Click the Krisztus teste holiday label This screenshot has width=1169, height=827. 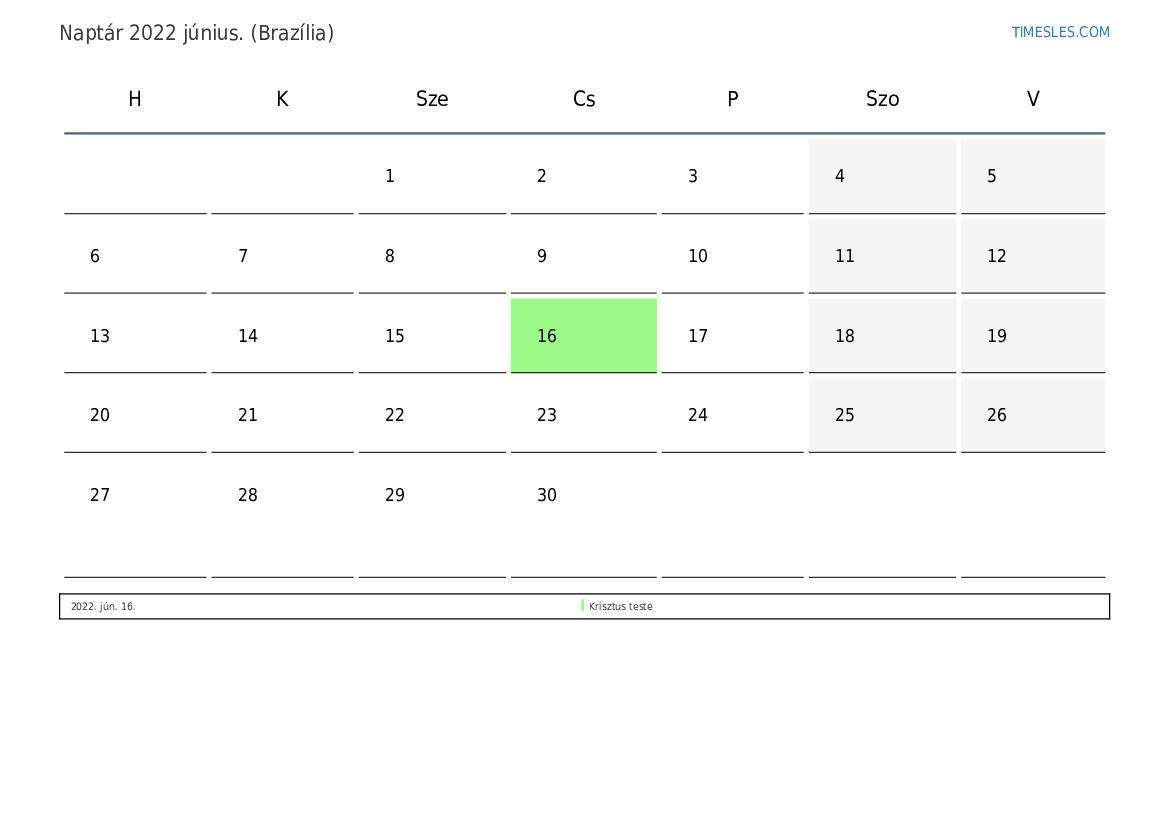click(620, 606)
